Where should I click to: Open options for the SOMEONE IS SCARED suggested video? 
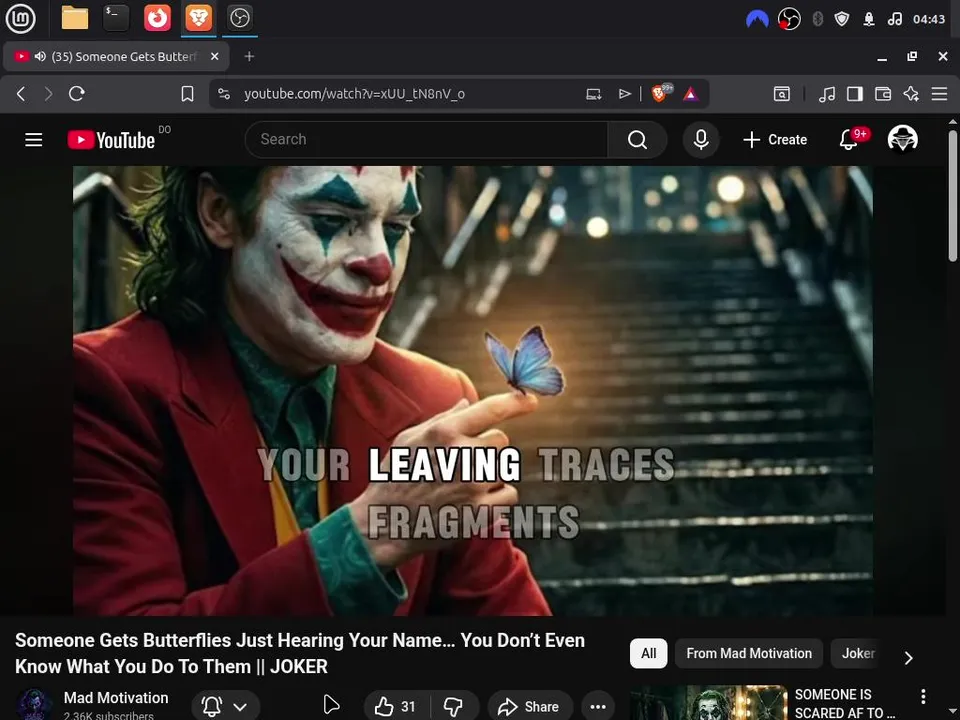pos(923,696)
